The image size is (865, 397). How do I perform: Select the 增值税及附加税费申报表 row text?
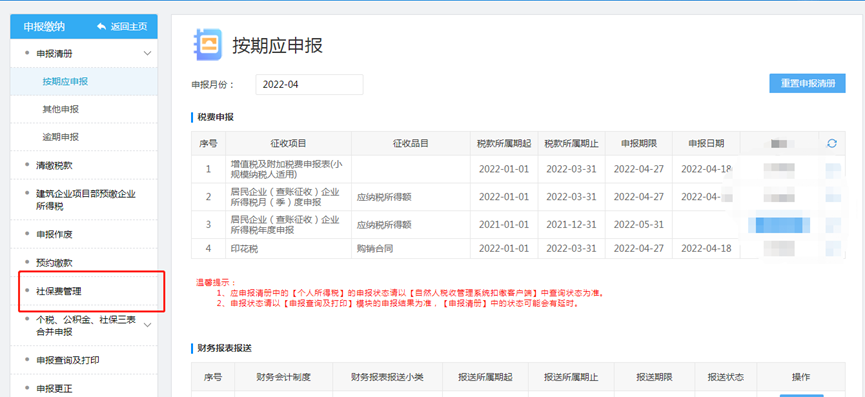point(286,169)
